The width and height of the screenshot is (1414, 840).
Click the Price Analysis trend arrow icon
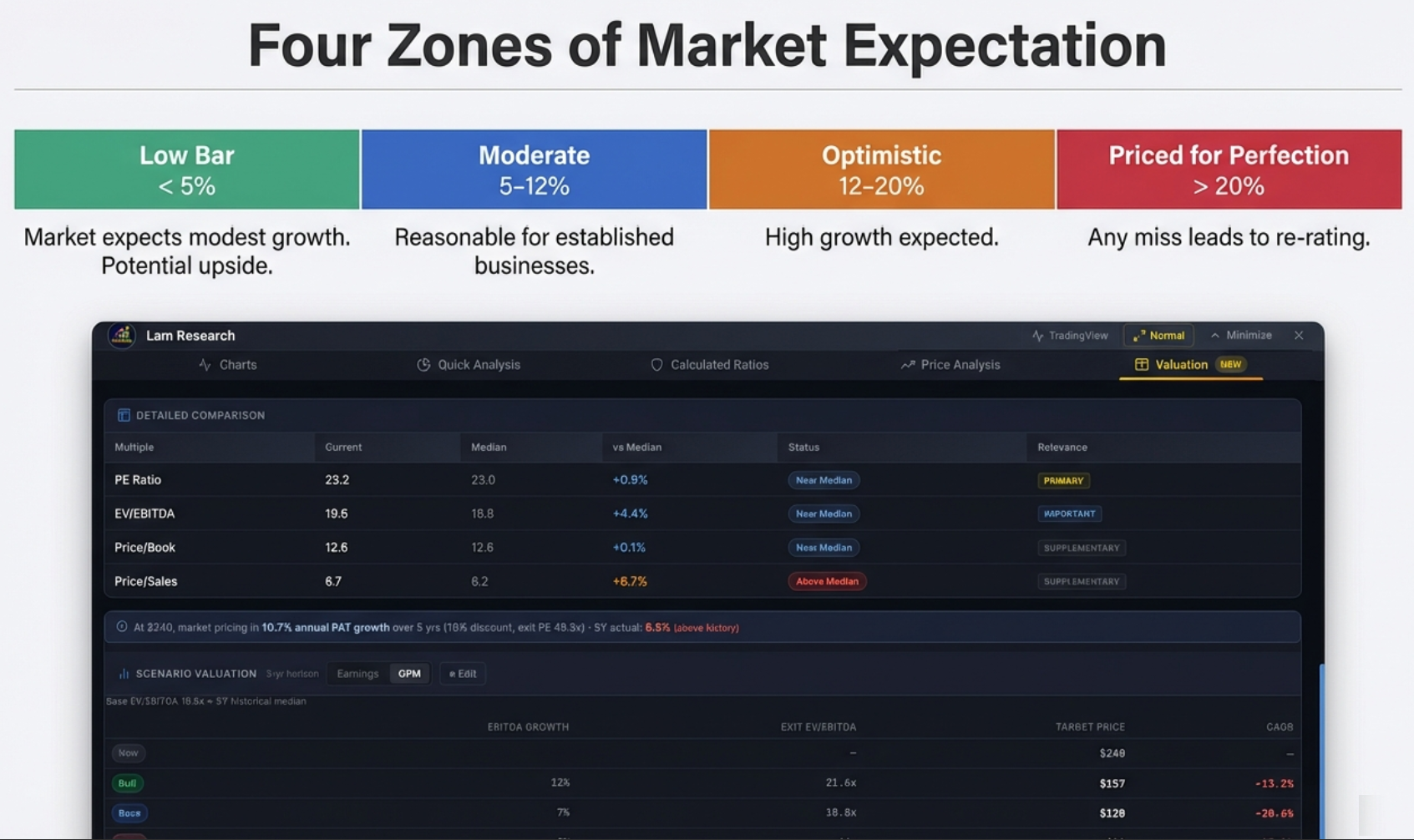(x=907, y=365)
